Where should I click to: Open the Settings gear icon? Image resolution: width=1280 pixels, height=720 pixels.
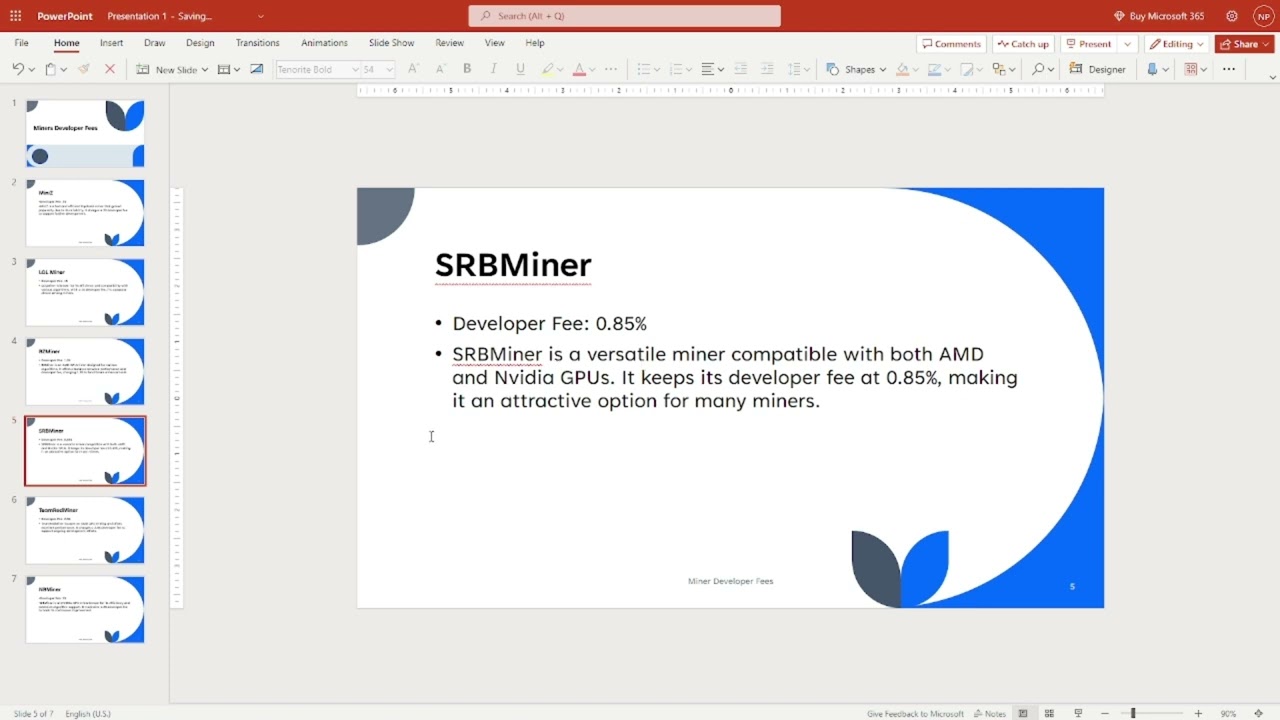point(1232,16)
